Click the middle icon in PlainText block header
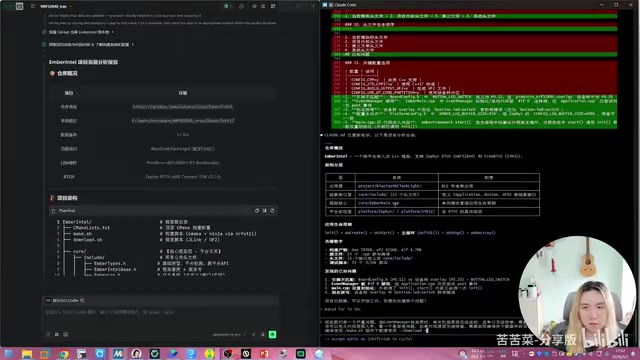The height and width of the screenshot is (360, 640). coord(264,211)
